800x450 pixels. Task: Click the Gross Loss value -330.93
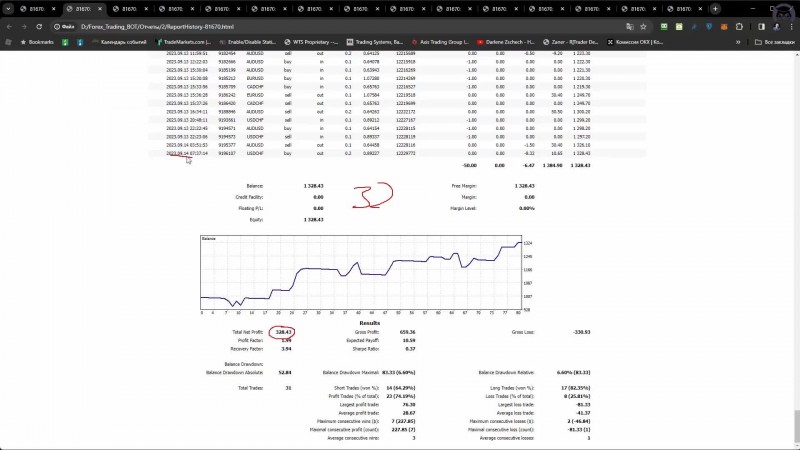pos(582,332)
